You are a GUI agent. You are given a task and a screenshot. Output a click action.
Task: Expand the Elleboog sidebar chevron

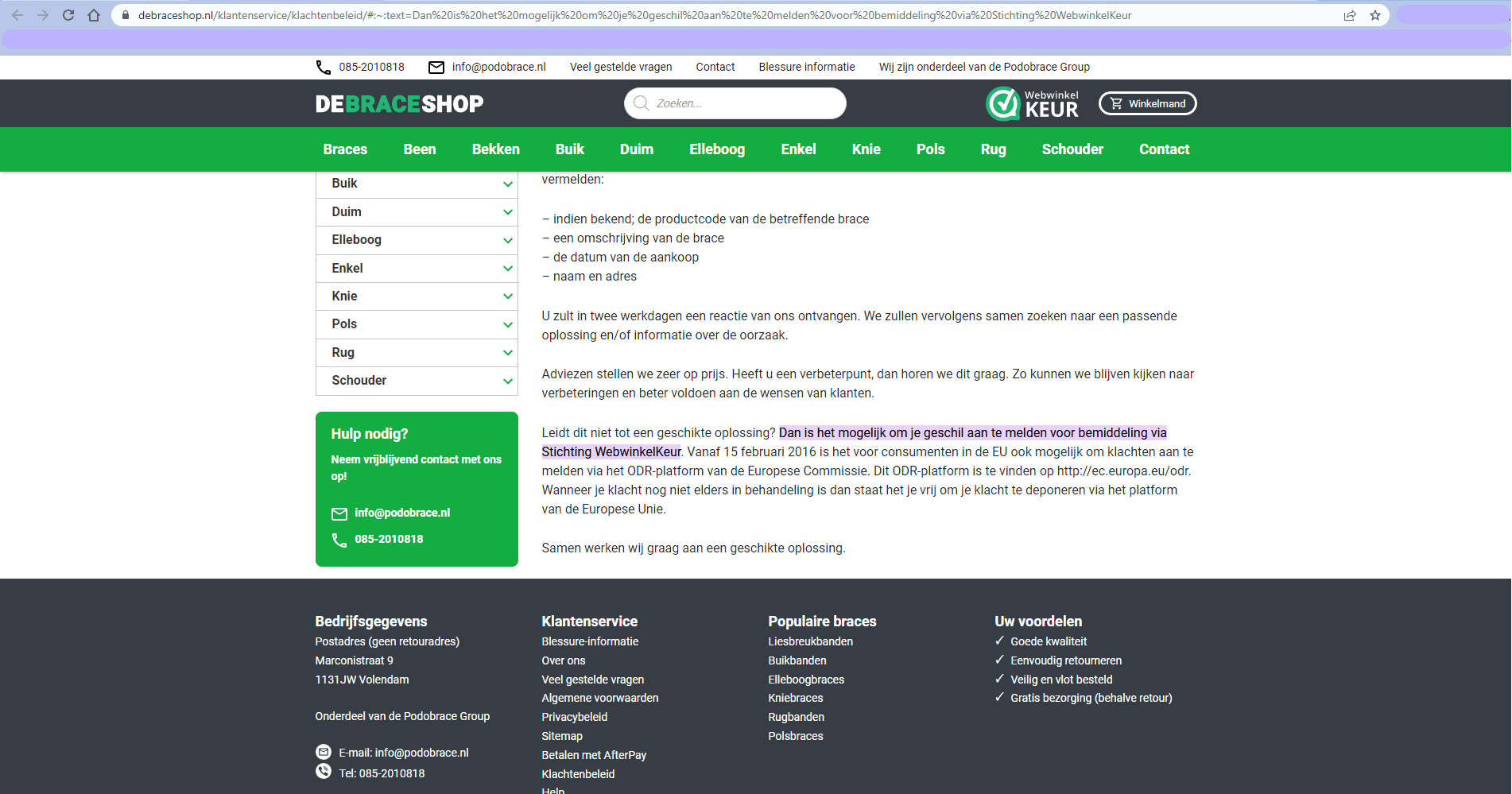coord(507,240)
